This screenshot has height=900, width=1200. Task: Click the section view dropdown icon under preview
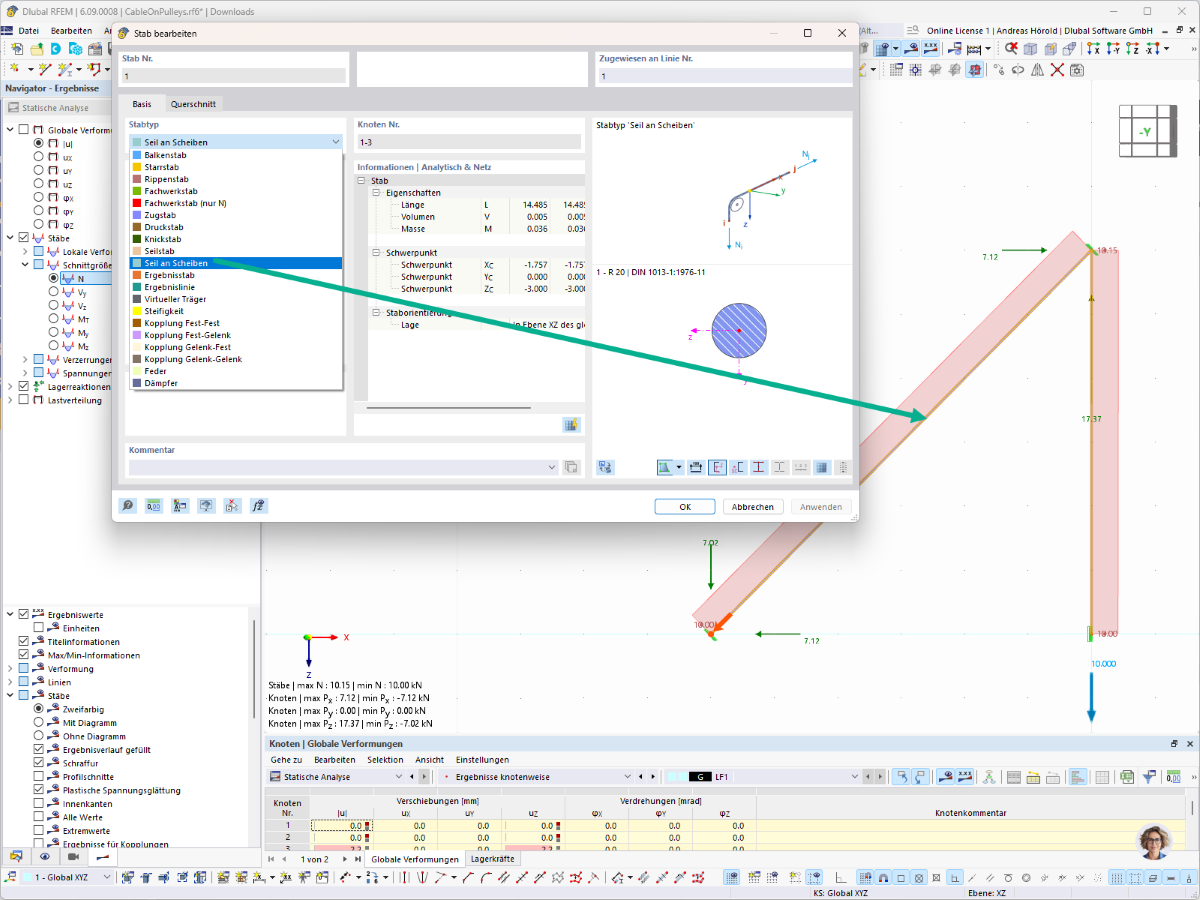pyautogui.click(x=680, y=467)
